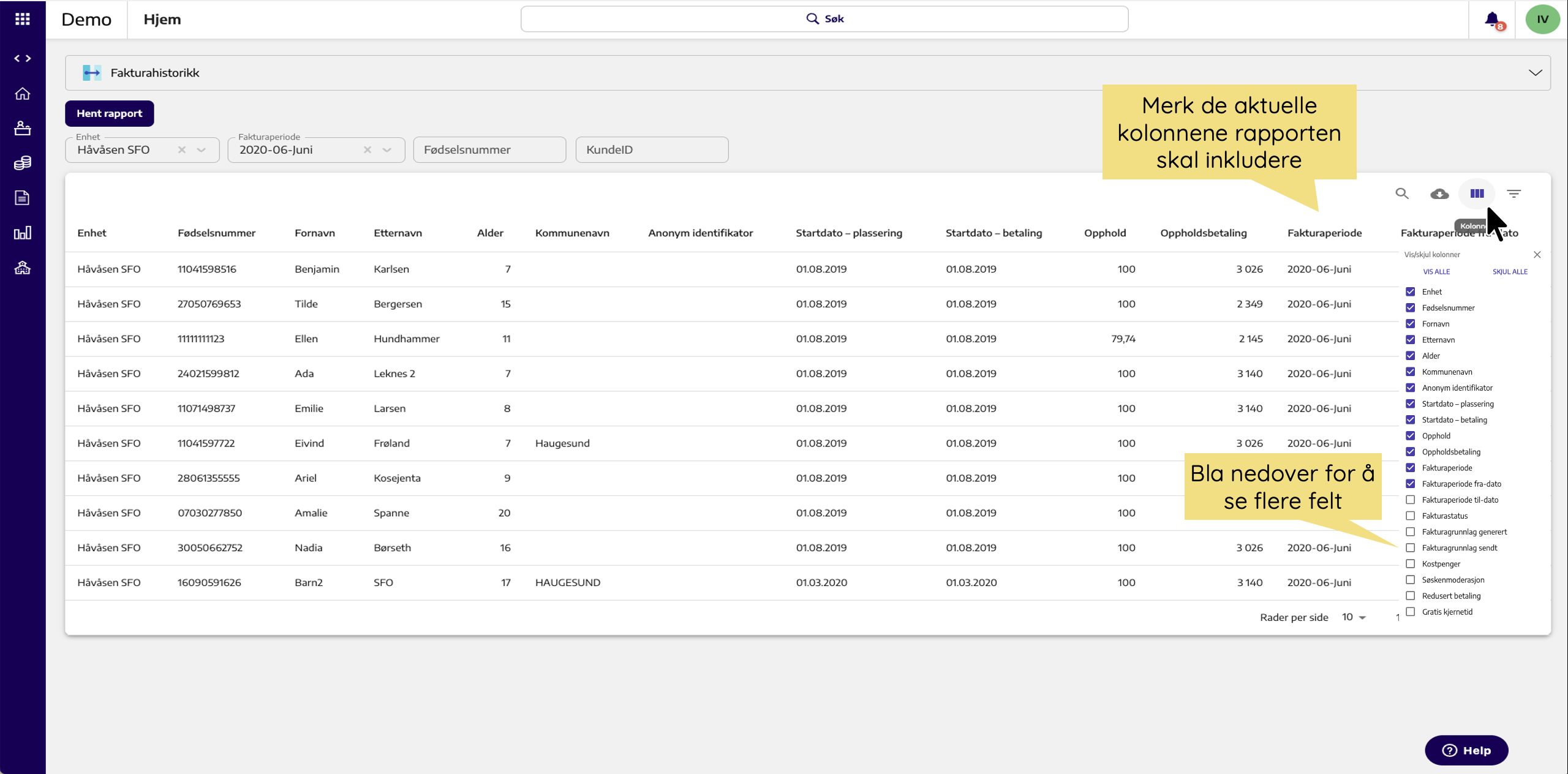Screen dimensions: 1568x774
Task: Check Fakturagrunnlag generert checkbox
Action: (1410, 532)
